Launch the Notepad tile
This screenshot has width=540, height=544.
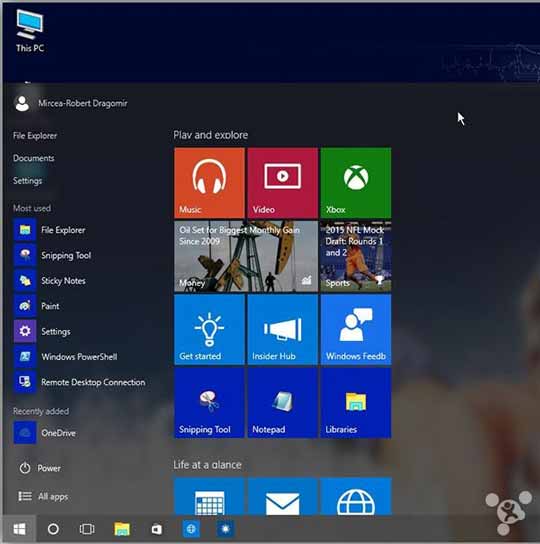point(282,403)
